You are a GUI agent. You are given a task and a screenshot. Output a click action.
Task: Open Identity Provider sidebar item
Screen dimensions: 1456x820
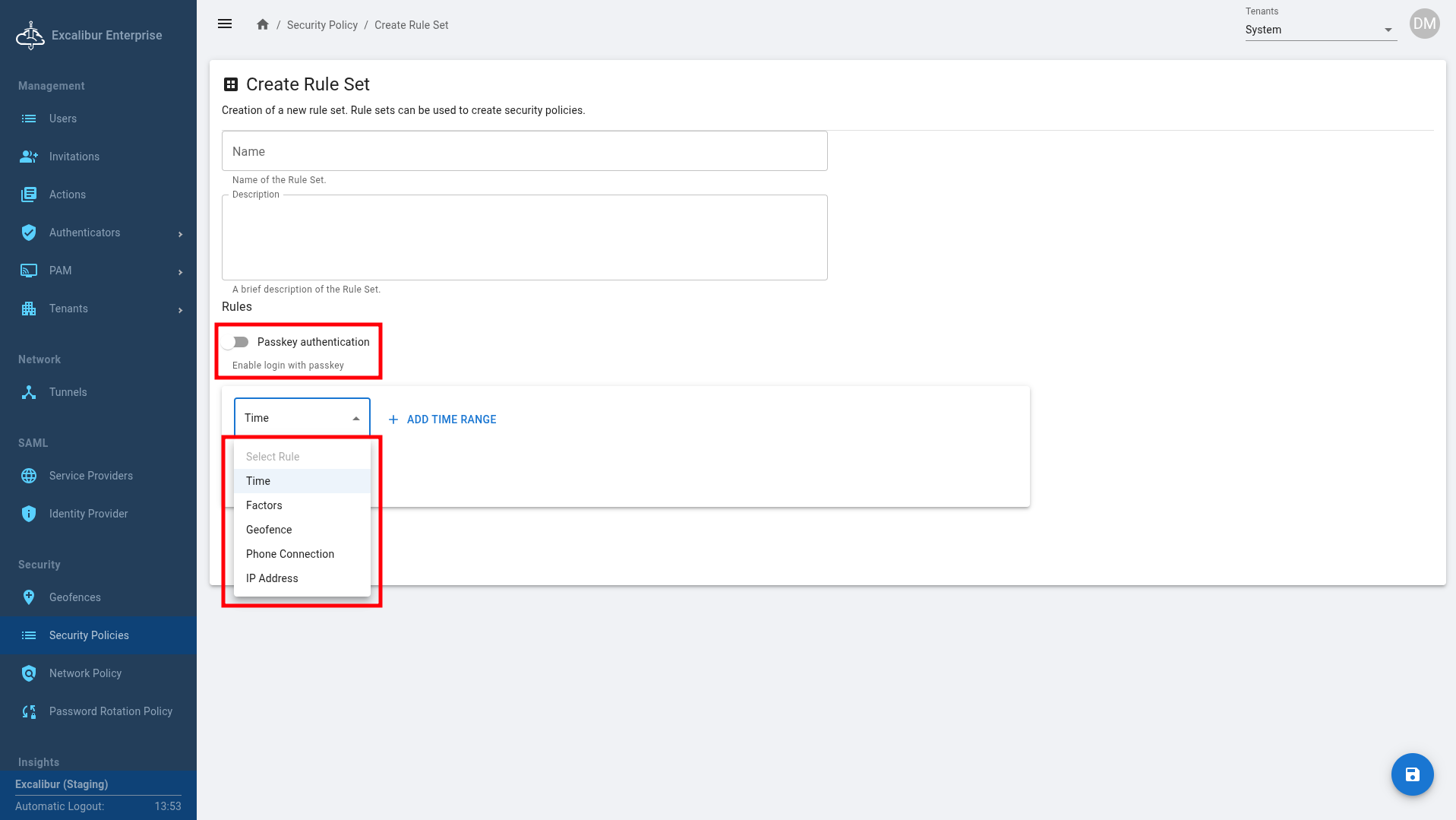point(88,514)
